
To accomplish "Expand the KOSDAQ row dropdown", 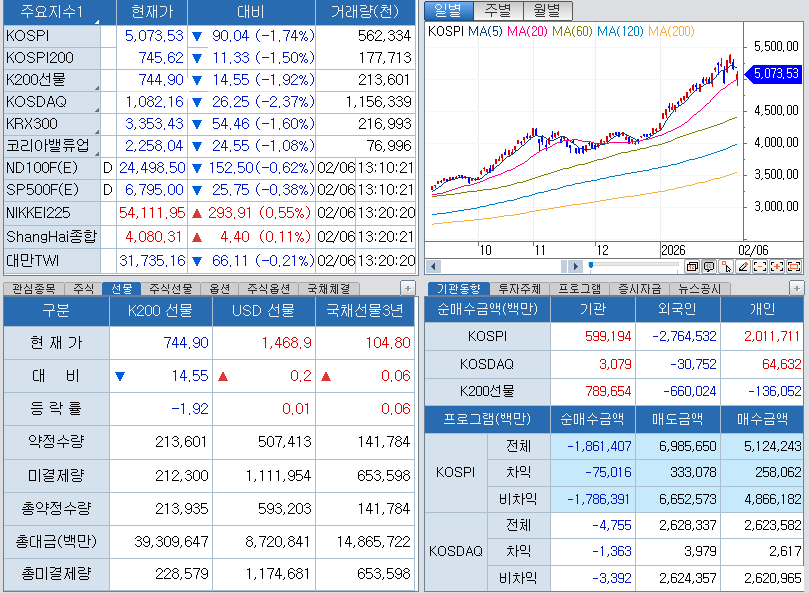I will 96,108.
